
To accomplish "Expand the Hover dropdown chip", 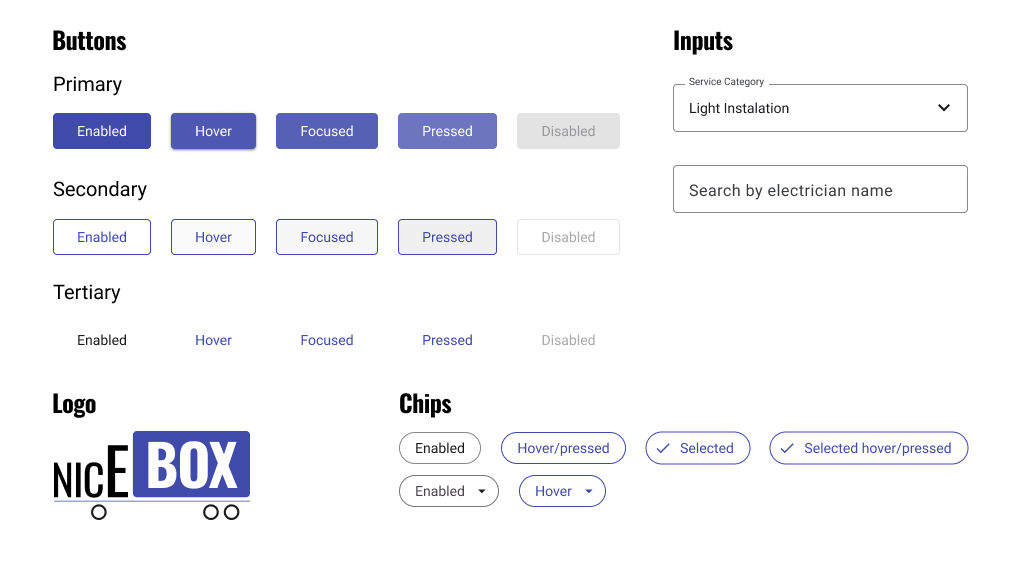I will click(x=562, y=491).
